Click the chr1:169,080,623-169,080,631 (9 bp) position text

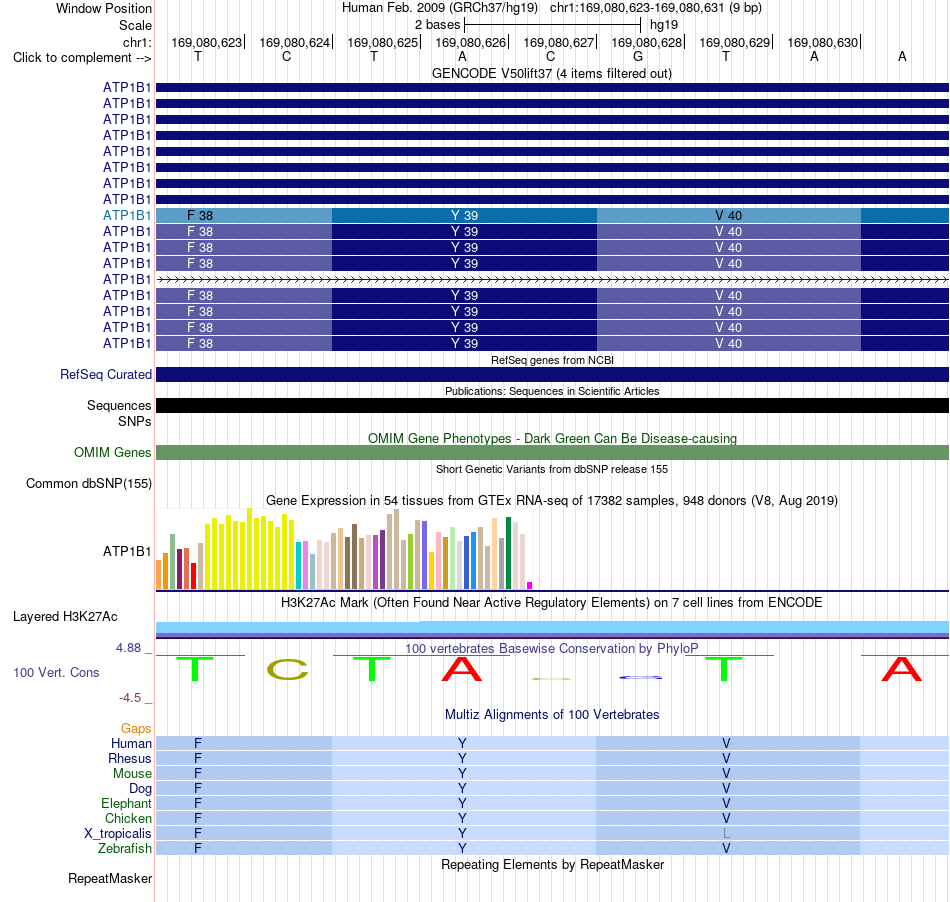point(656,8)
